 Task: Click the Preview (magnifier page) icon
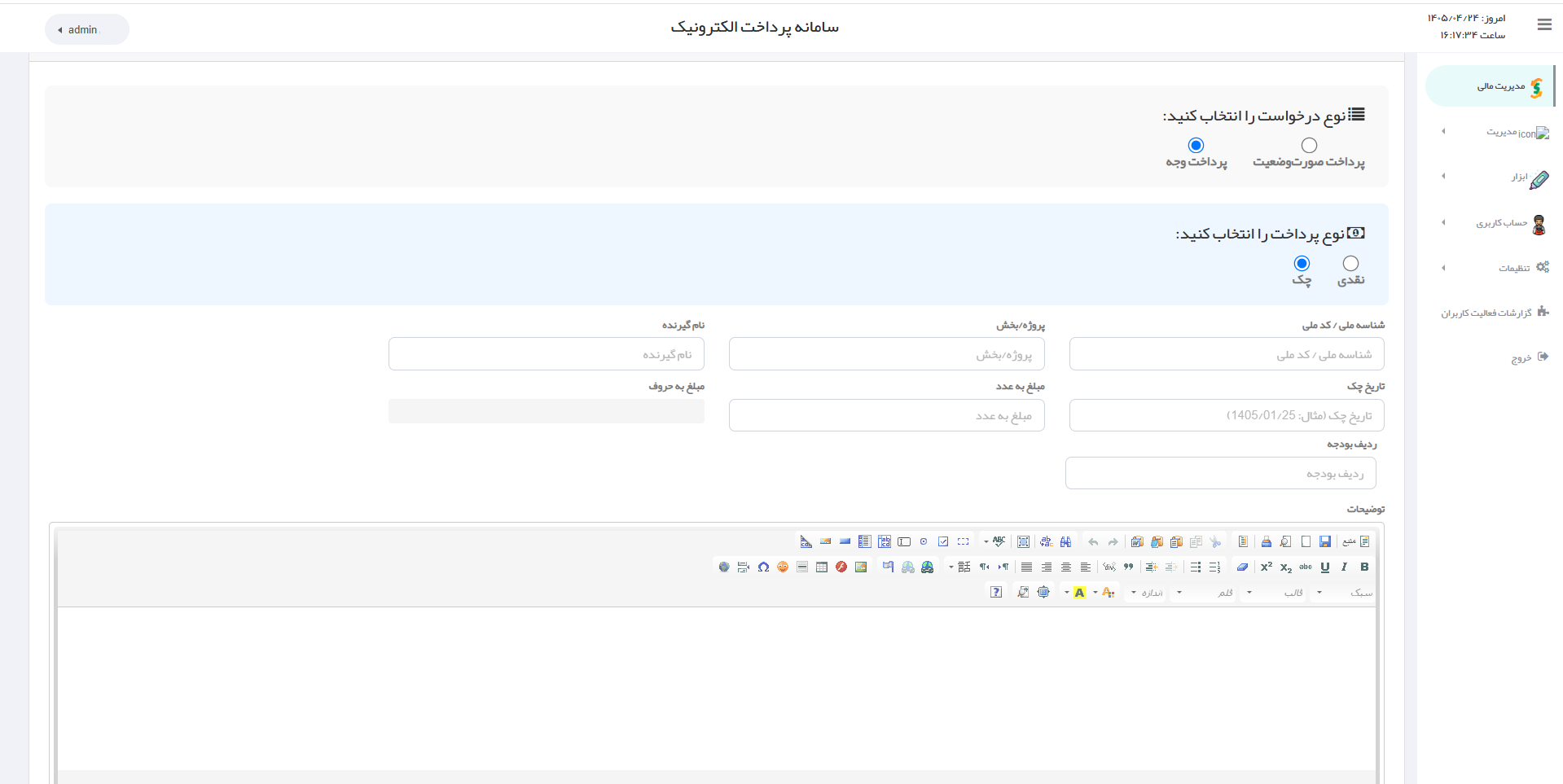click(1286, 542)
